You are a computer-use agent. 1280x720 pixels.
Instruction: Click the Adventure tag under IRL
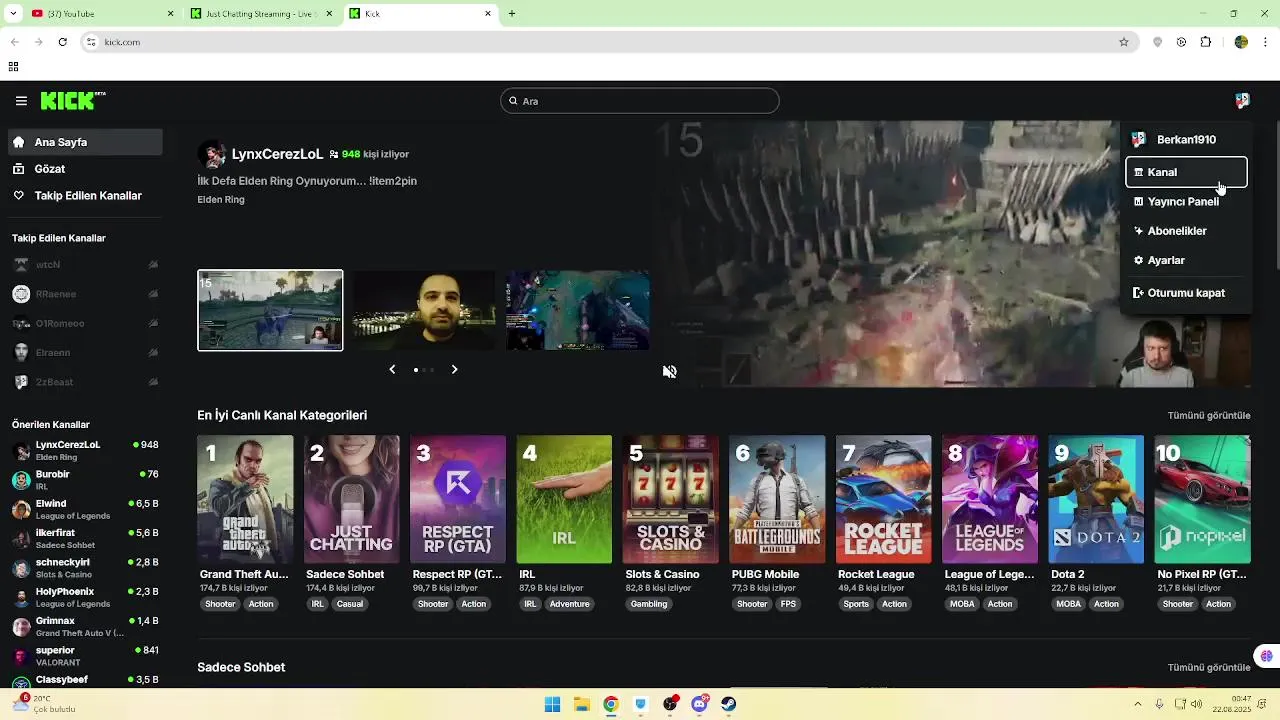pyautogui.click(x=569, y=604)
